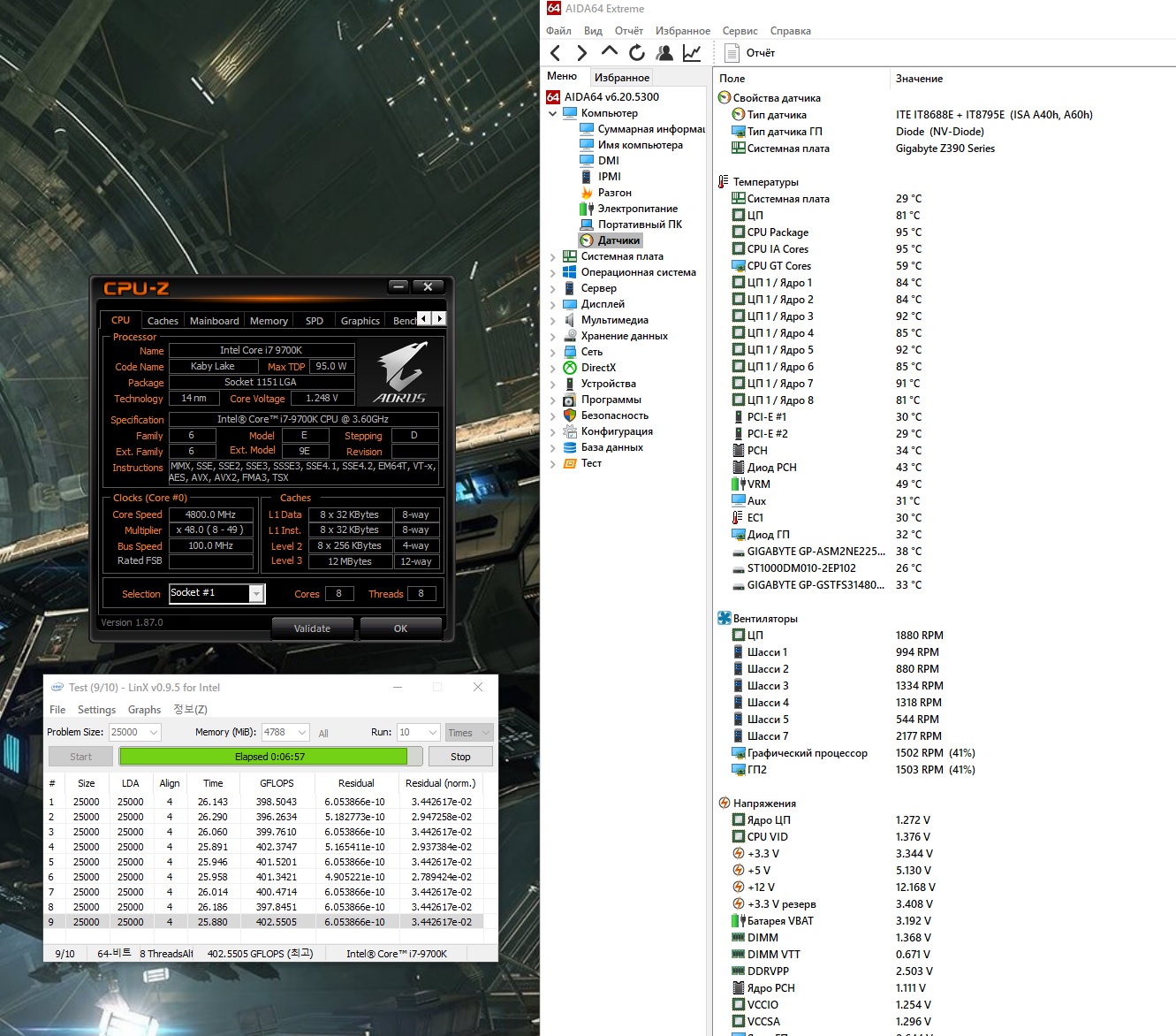
Task: Open AIDA64 Файл menu
Action: (x=558, y=31)
